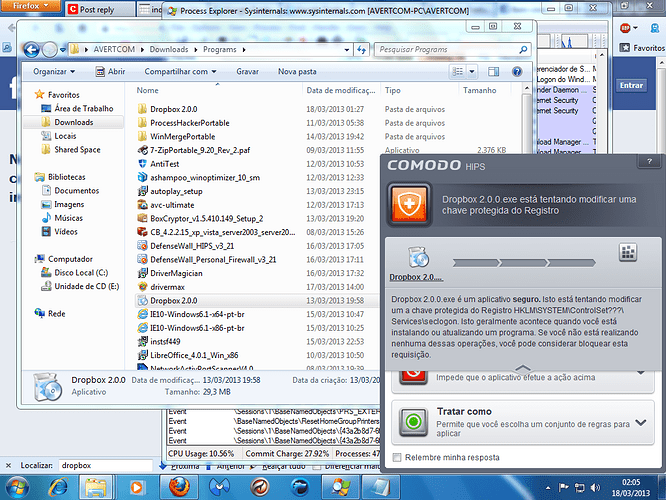Click the Firefox menu button
Screen dimensions: 666x500
tap(31, 6)
